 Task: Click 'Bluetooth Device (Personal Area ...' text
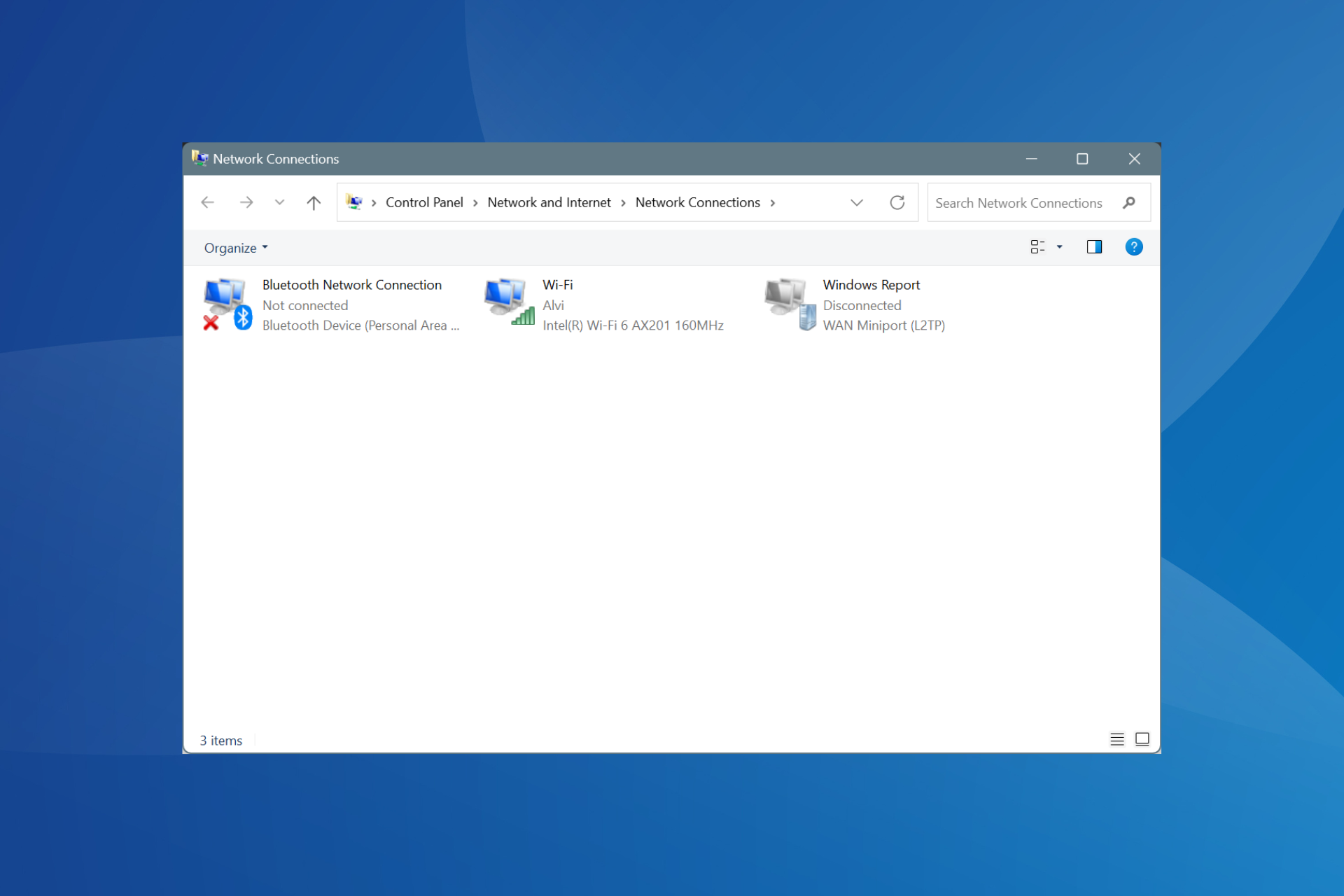tap(360, 325)
